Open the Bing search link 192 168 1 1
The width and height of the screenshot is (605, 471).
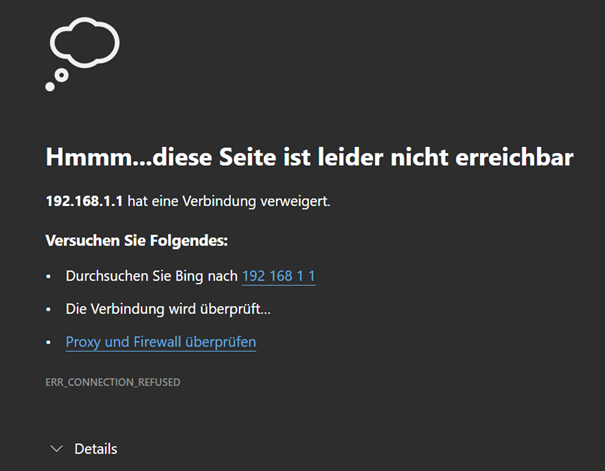(279, 275)
